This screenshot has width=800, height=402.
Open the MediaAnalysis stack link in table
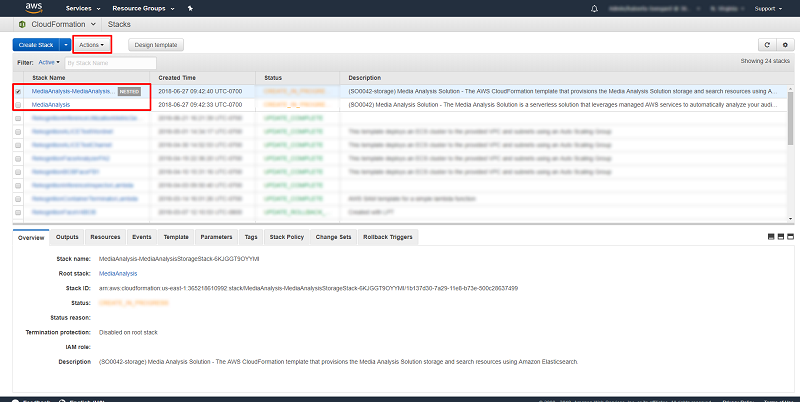point(51,105)
